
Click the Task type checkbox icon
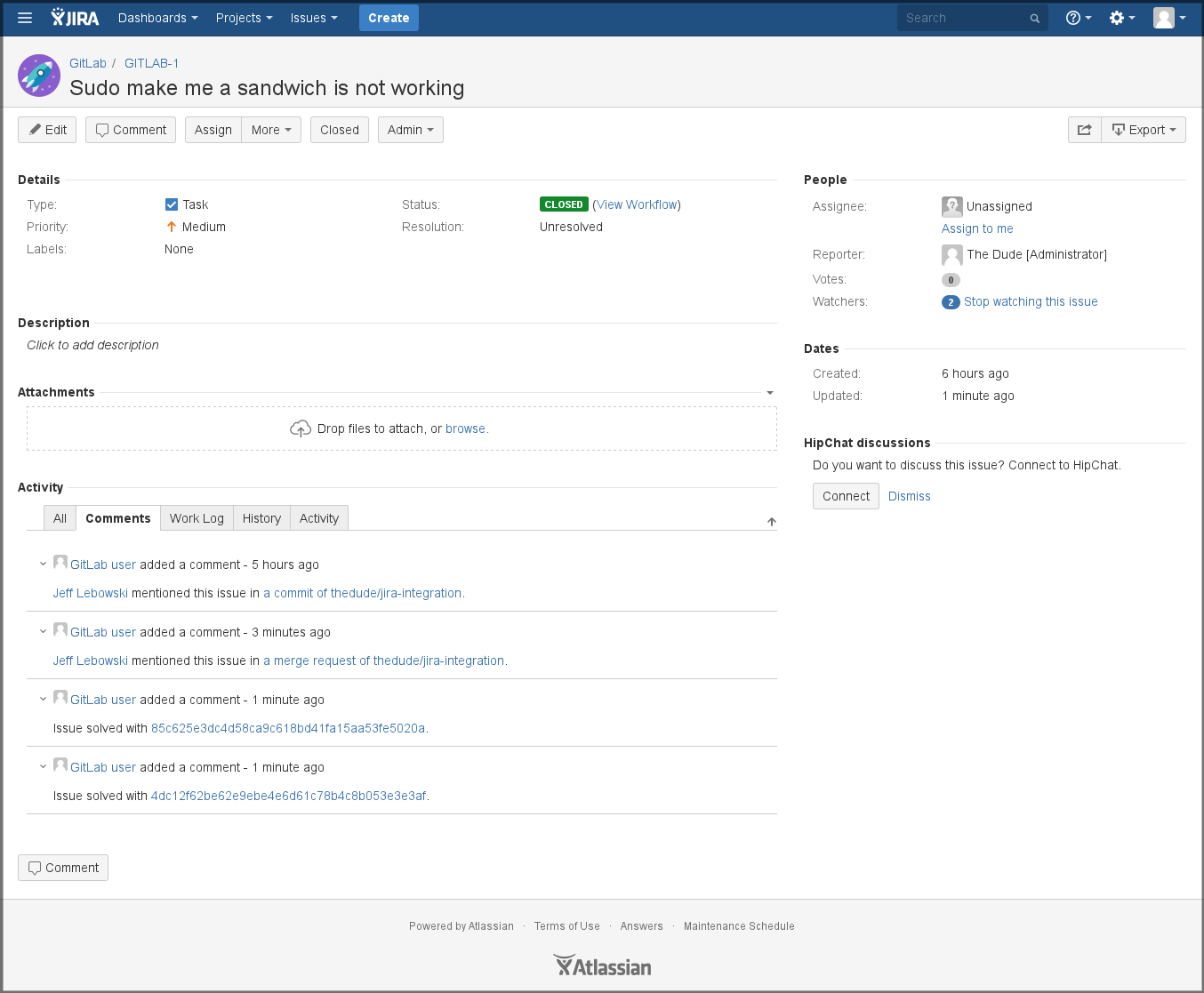pos(171,204)
